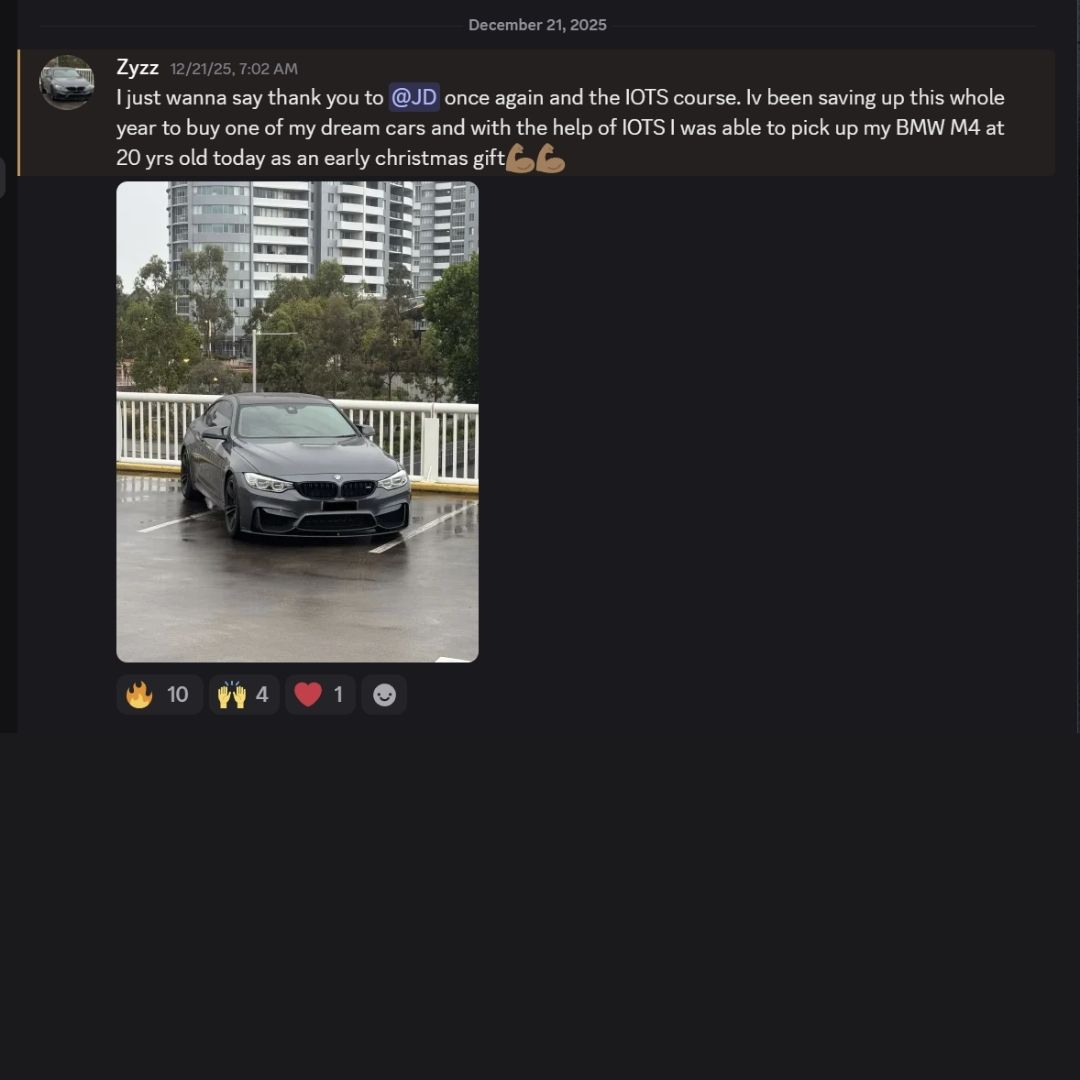Toggle the red heart reaction
The height and width of the screenshot is (1080, 1080).
320,694
